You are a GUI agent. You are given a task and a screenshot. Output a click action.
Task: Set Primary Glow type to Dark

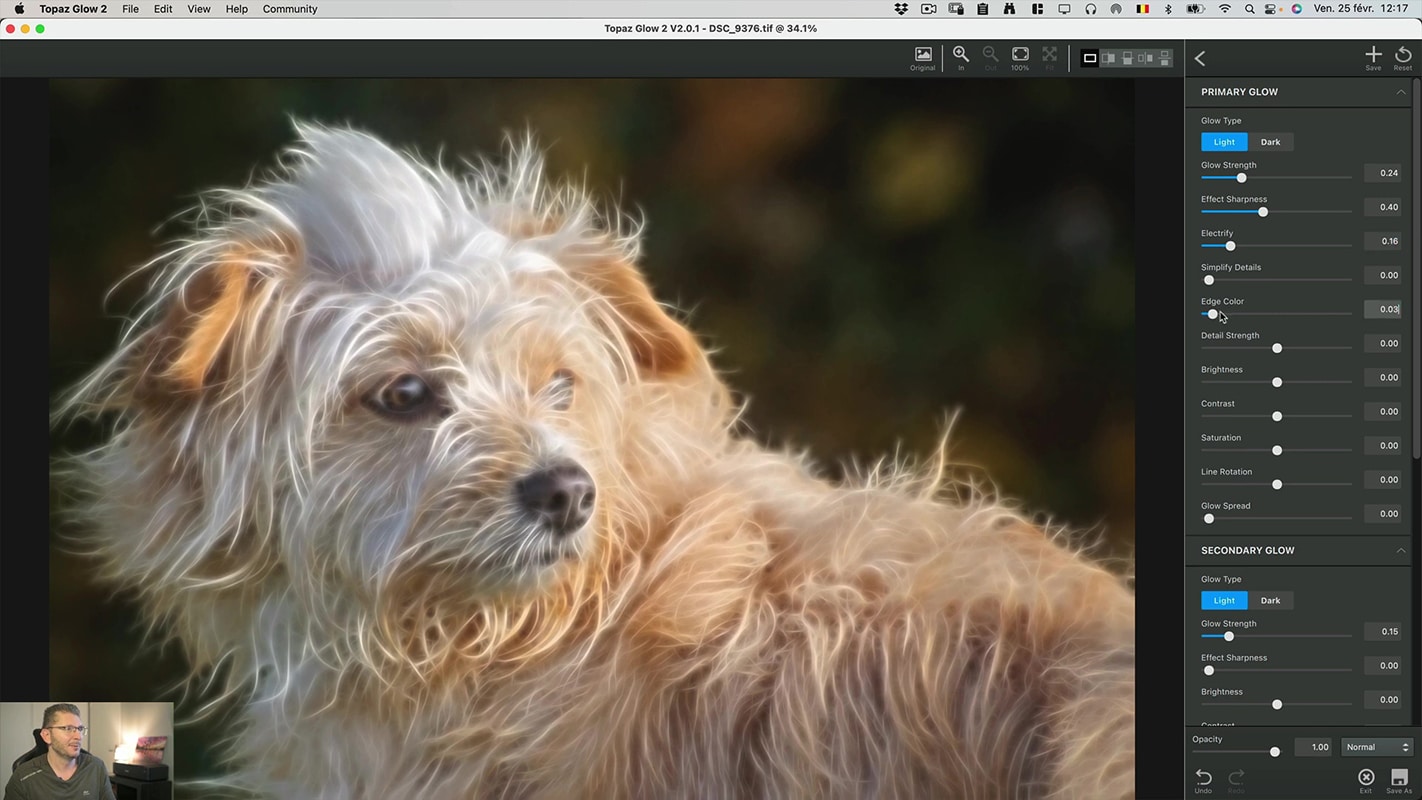(x=1270, y=142)
